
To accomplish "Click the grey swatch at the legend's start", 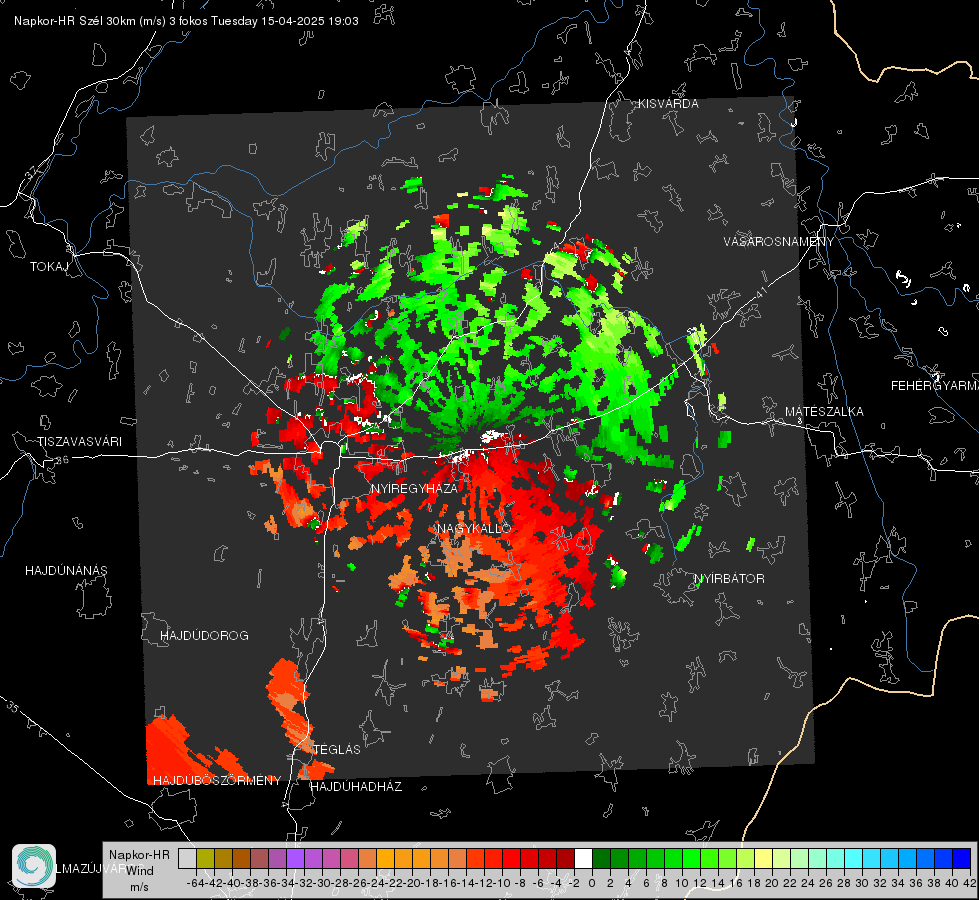I will [x=187, y=858].
